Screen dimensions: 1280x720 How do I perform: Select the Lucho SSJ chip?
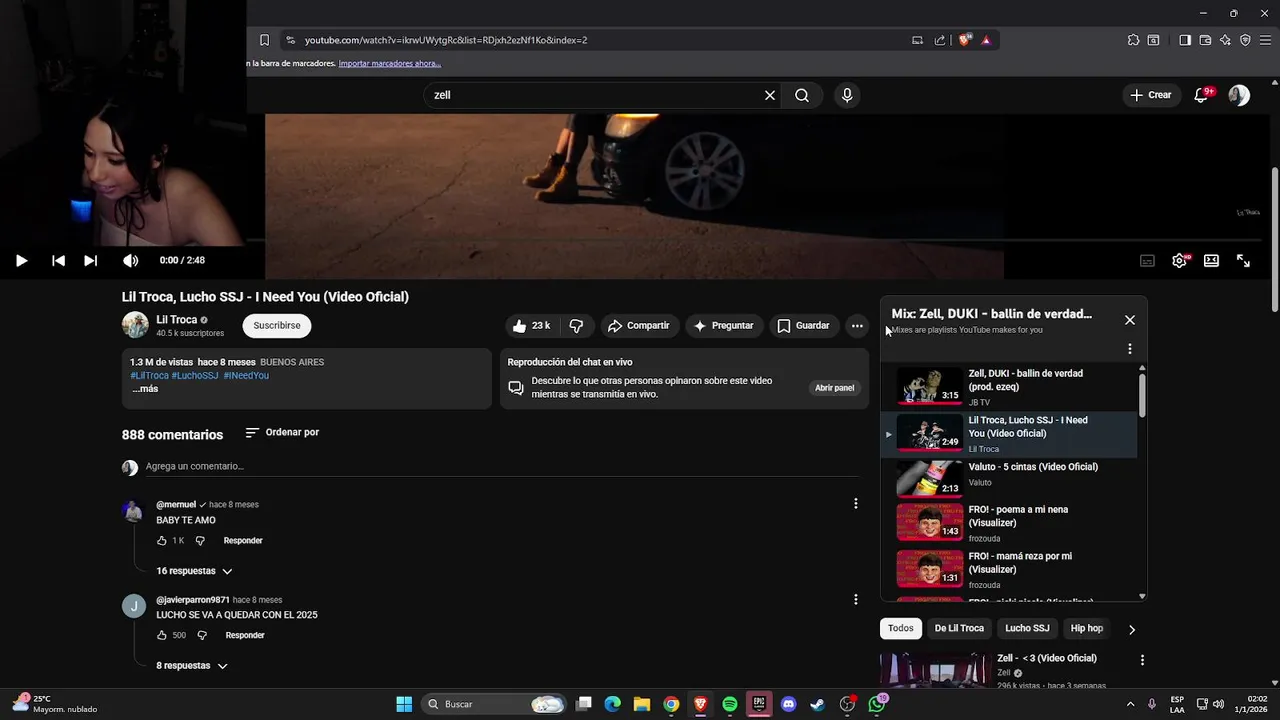[1027, 628]
